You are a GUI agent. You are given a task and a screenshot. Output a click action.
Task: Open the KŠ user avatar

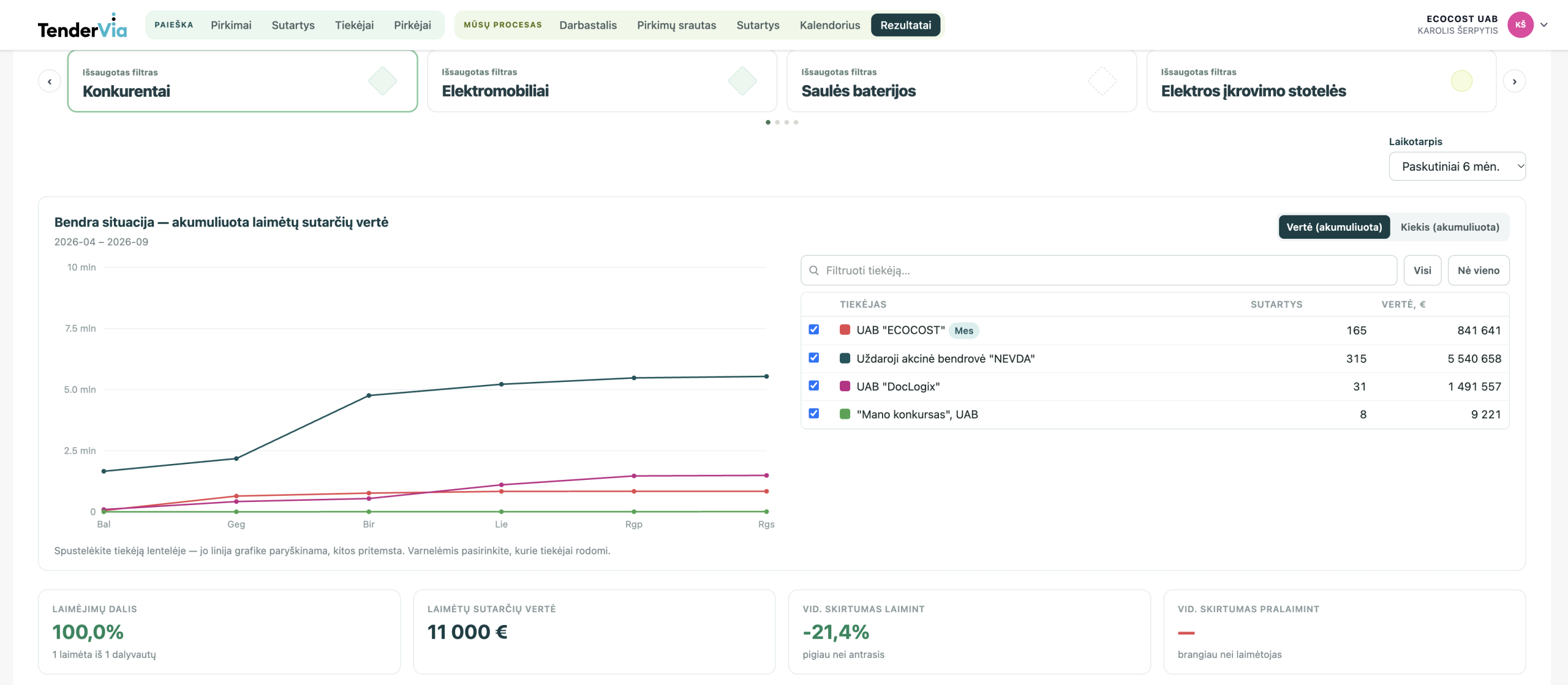tap(1520, 25)
